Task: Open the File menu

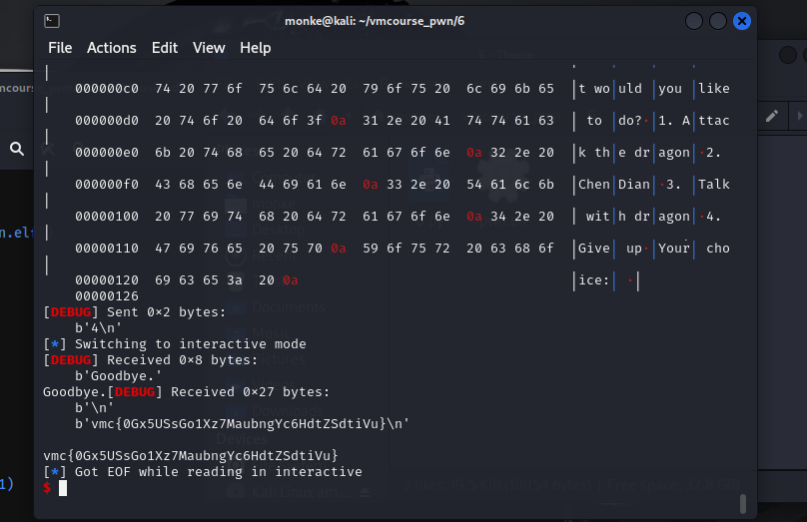Action: point(60,48)
